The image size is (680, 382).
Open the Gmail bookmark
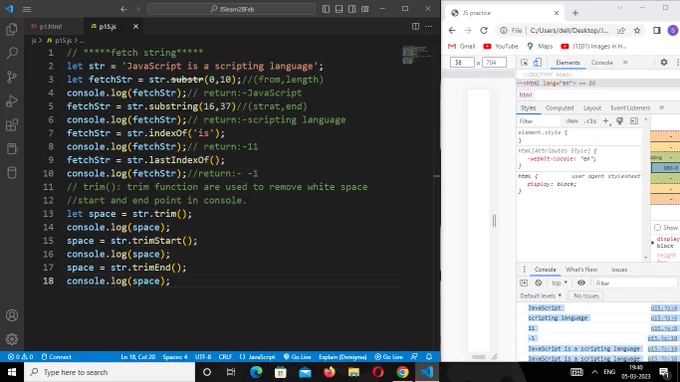pyautogui.click(x=461, y=46)
